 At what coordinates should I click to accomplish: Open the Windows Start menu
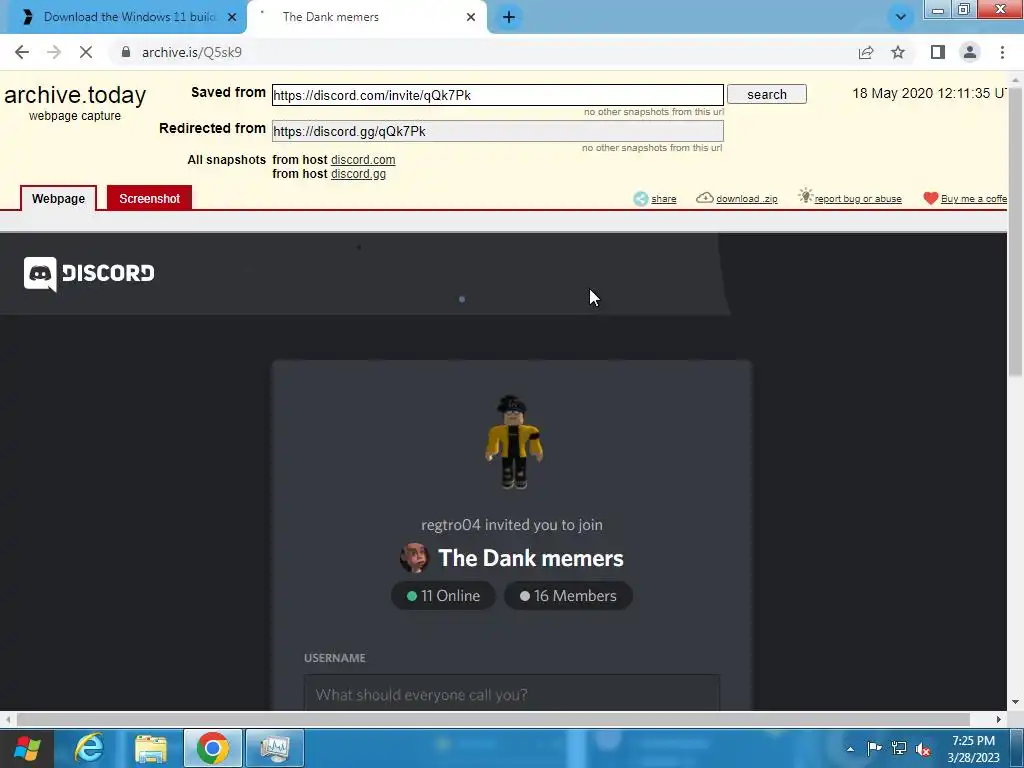(27, 748)
